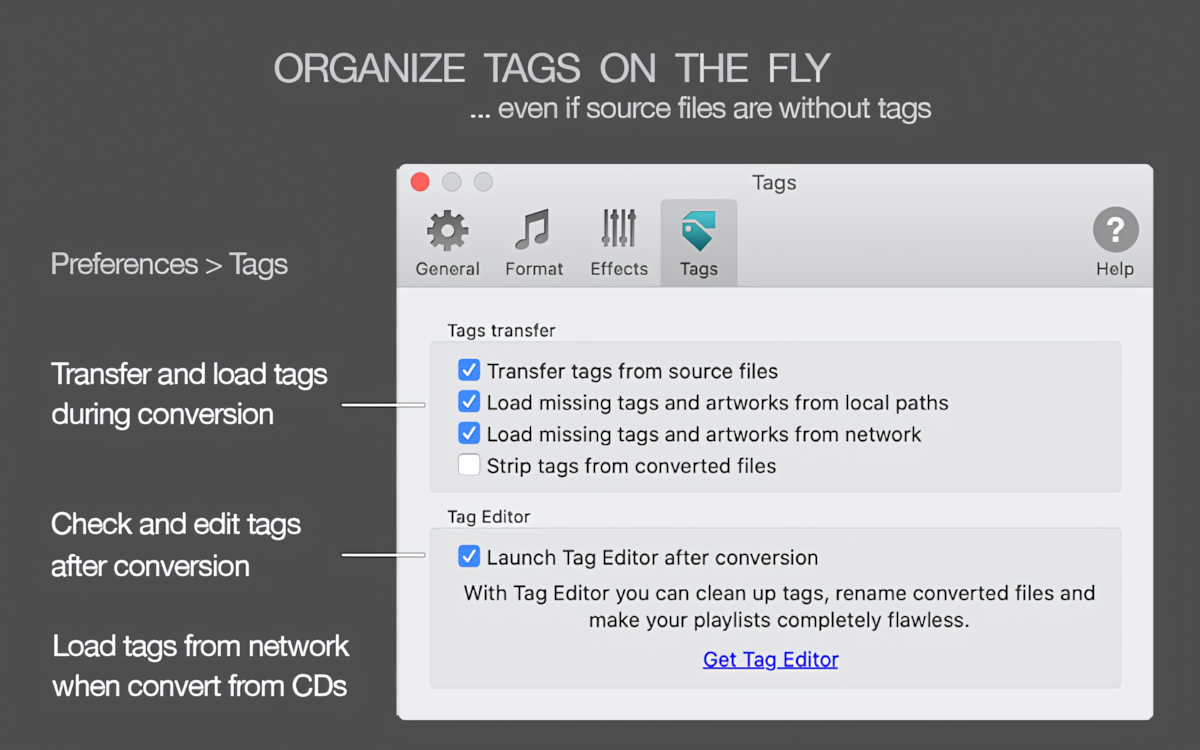This screenshot has width=1200, height=750.
Task: Switch to the General tab
Action: click(x=446, y=242)
